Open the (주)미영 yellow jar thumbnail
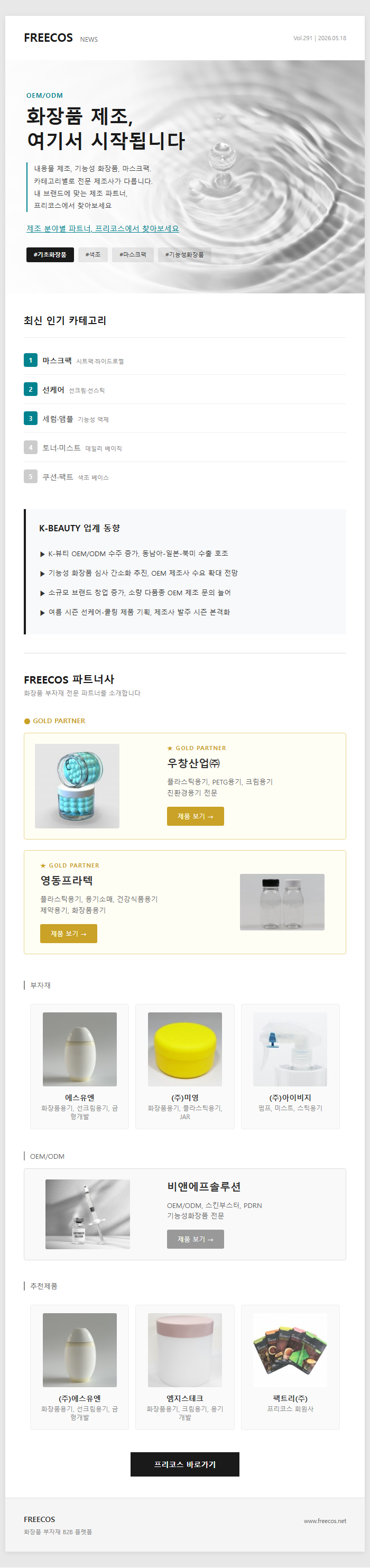The width and height of the screenshot is (370, 1568). (185, 1049)
